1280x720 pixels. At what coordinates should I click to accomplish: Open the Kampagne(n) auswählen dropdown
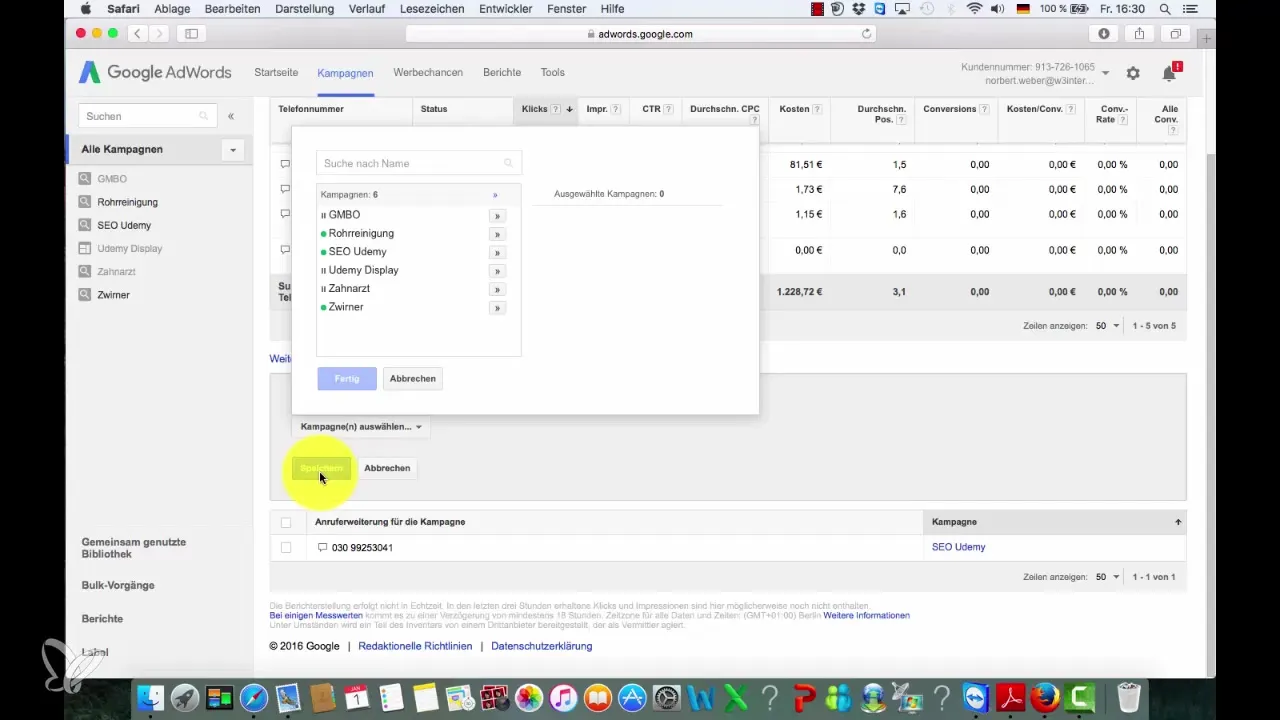click(361, 427)
